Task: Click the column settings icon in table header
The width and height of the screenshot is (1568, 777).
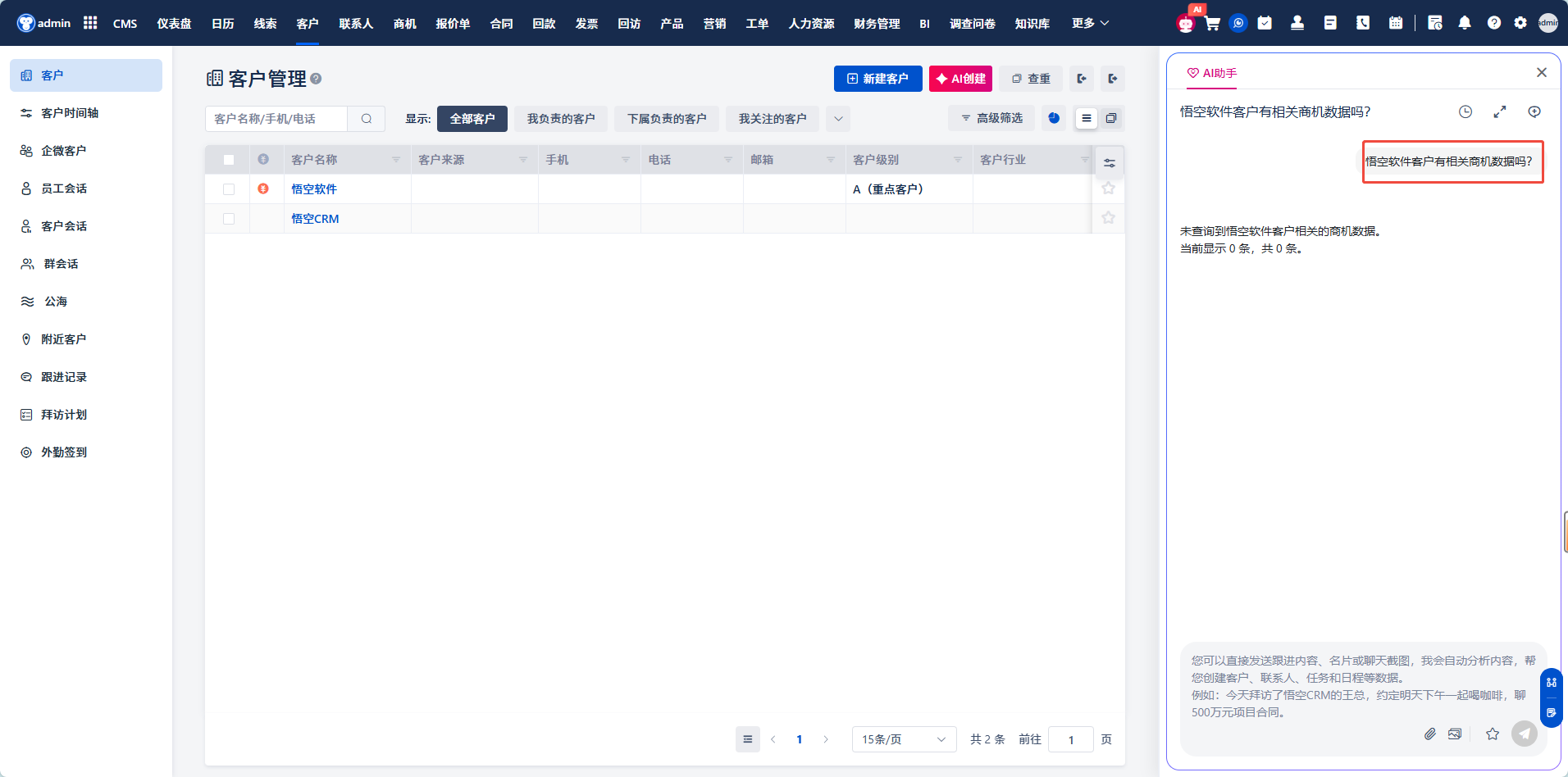Action: point(1109,162)
